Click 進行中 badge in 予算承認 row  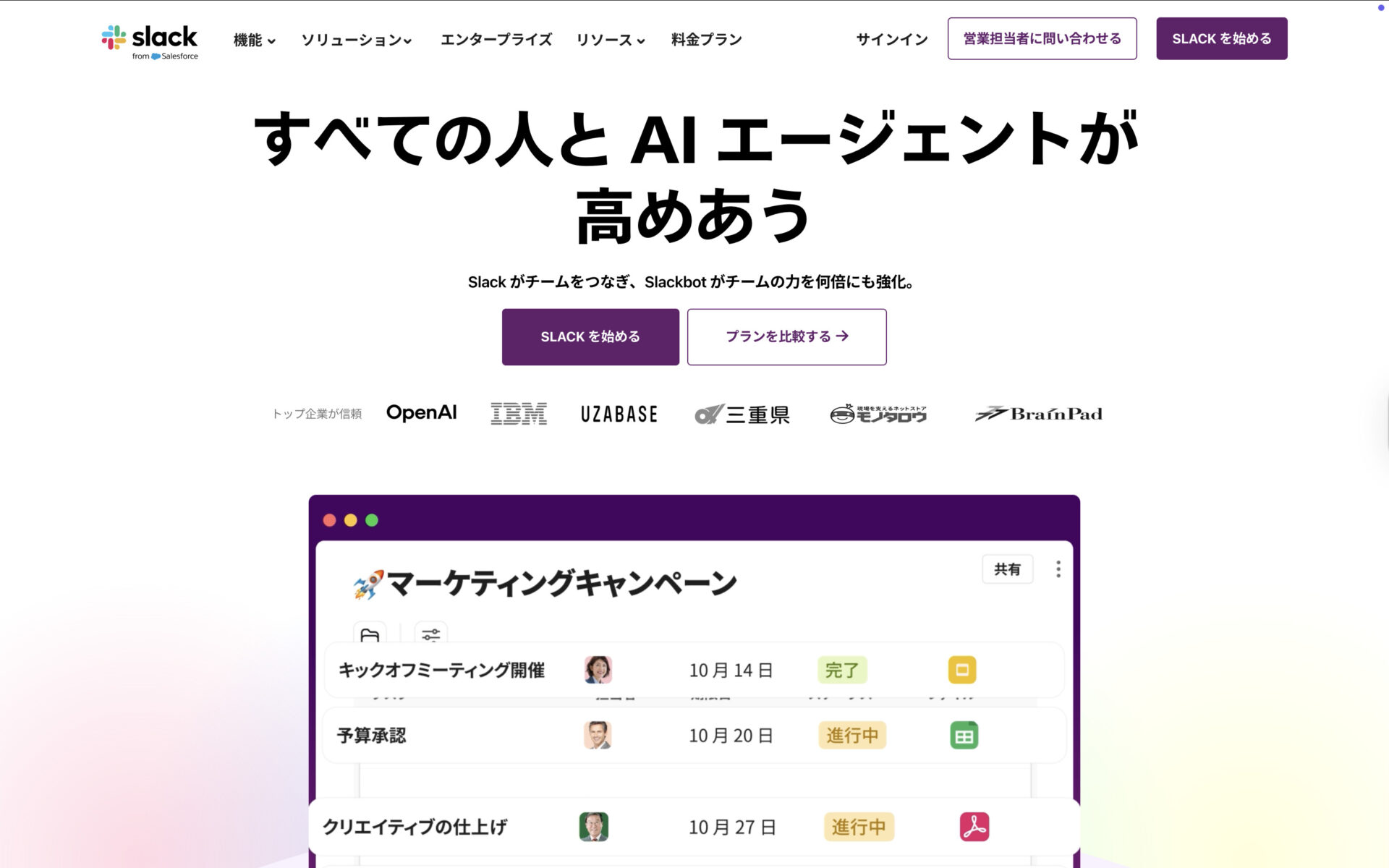click(x=852, y=735)
